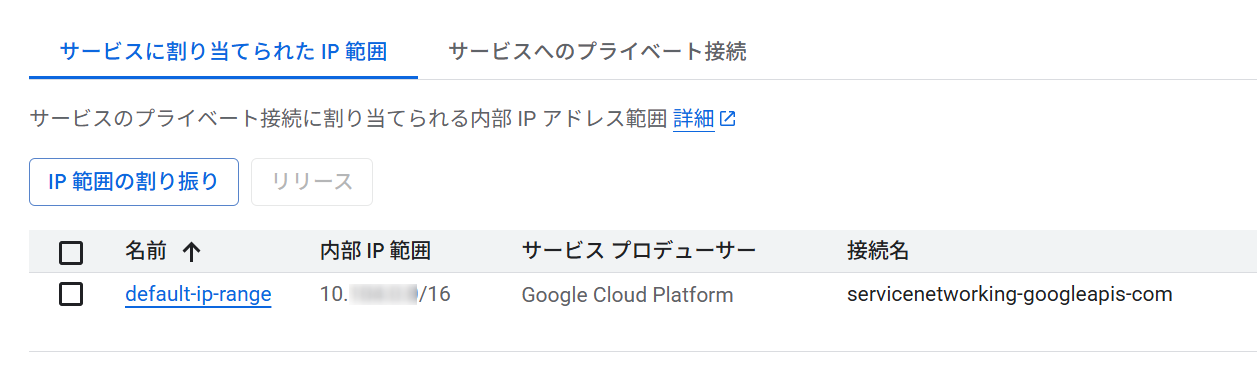
Task: Click the external link icon beside 詳細
Action: click(x=728, y=119)
